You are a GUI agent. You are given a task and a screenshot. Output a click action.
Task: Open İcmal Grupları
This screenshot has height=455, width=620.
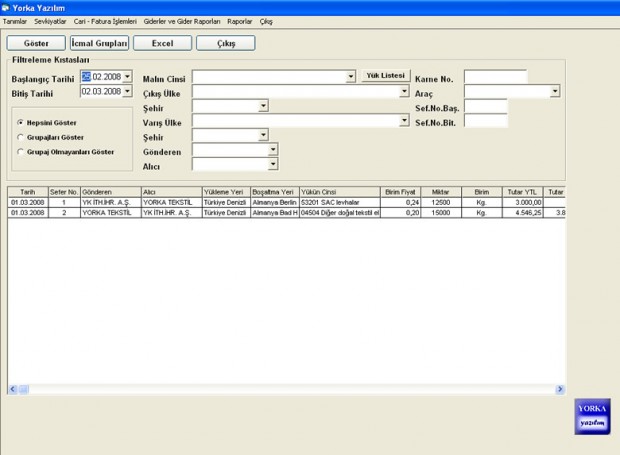(x=99, y=43)
